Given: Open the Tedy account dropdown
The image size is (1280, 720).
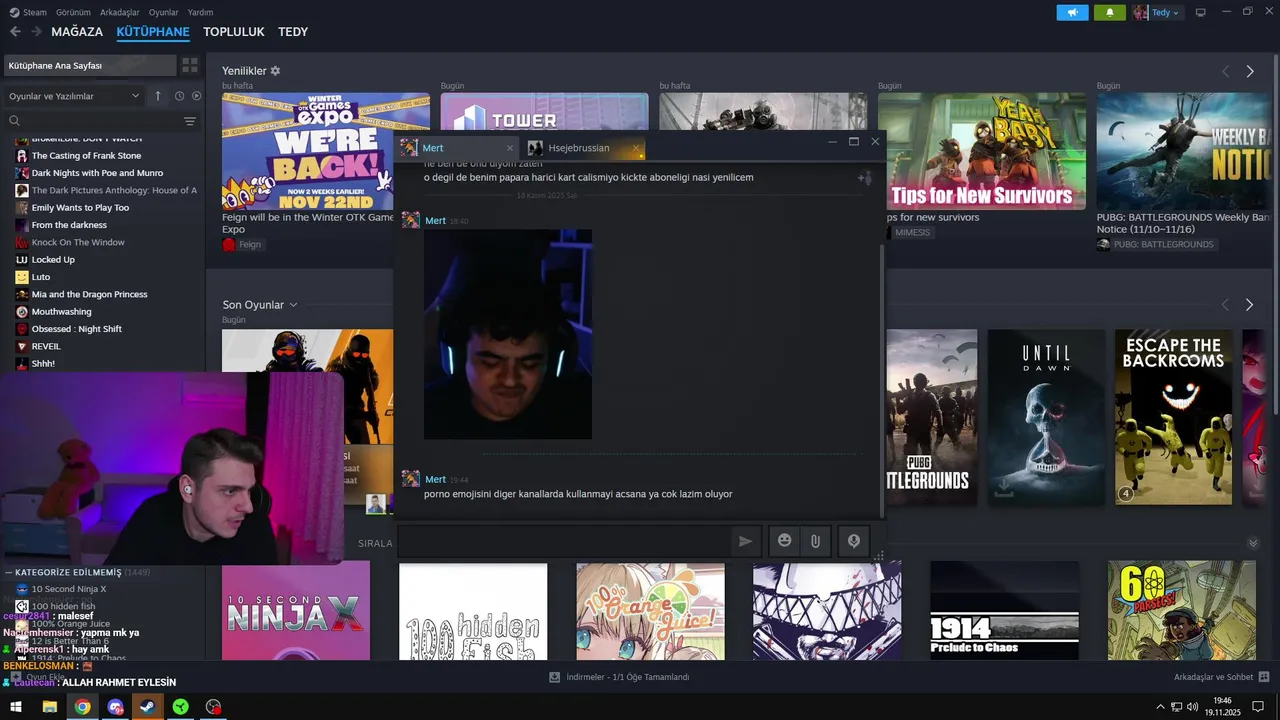Looking at the screenshot, I should 1157,13.
